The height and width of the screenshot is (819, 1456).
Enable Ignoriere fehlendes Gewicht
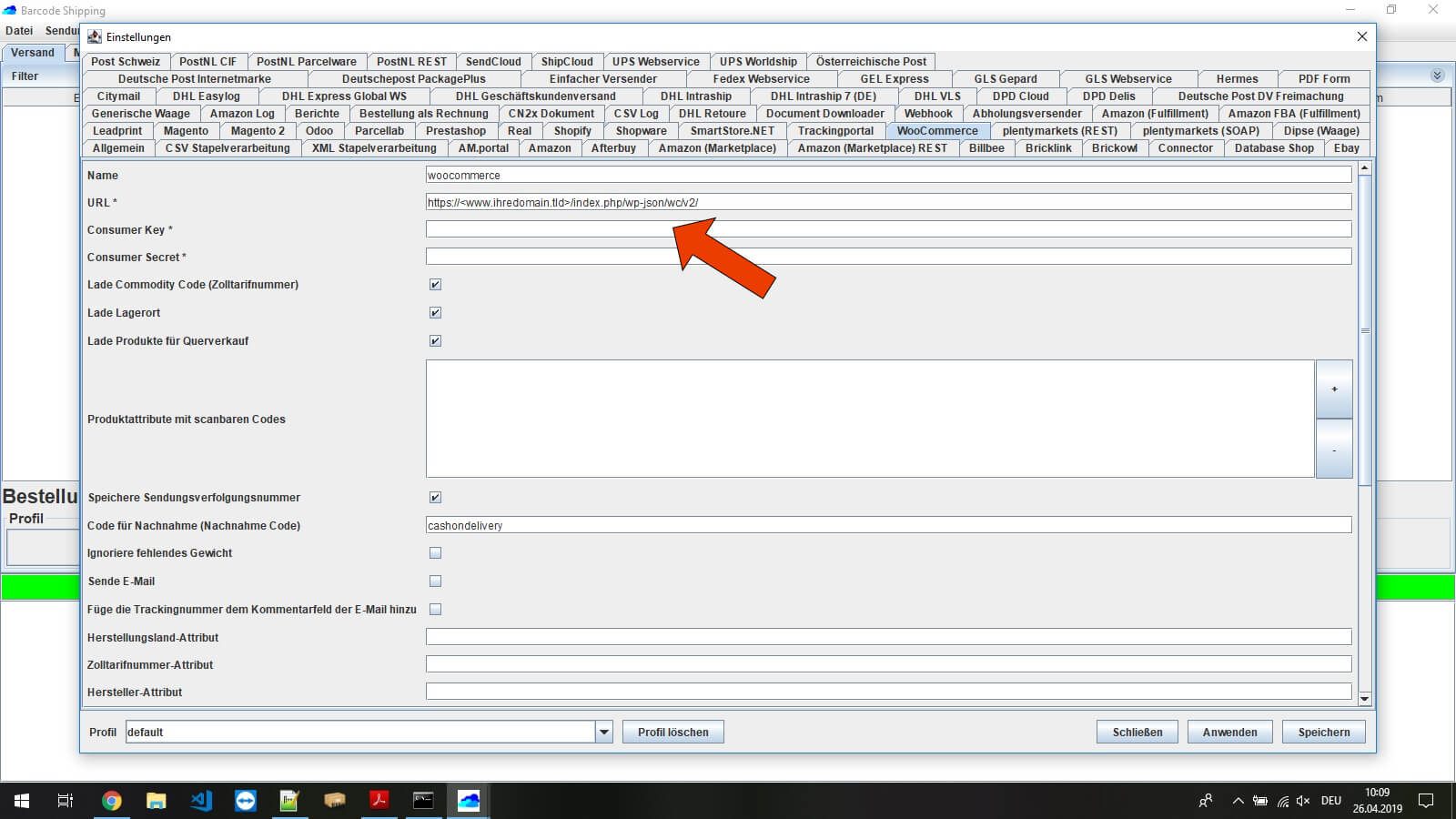pyautogui.click(x=435, y=553)
